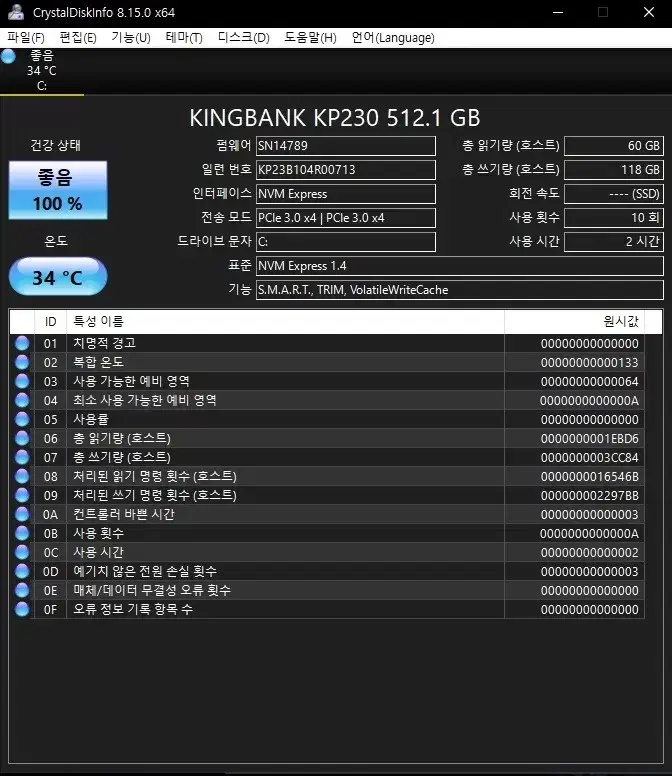Click the ID column header
The image size is (672, 776).
[50, 322]
